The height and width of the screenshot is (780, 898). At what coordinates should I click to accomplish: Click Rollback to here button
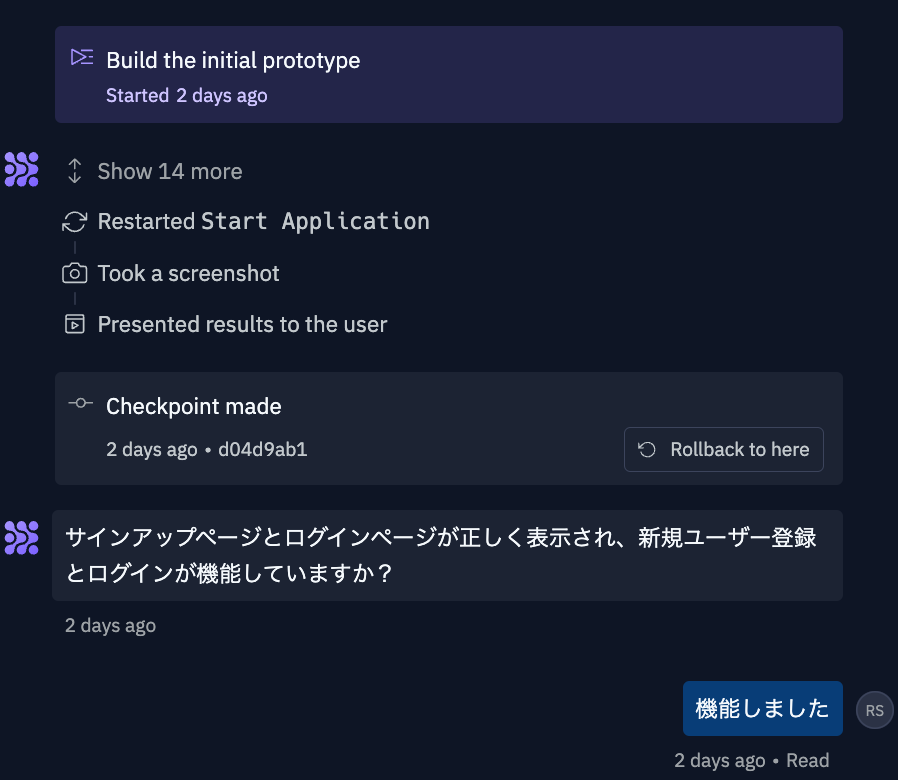coord(723,450)
